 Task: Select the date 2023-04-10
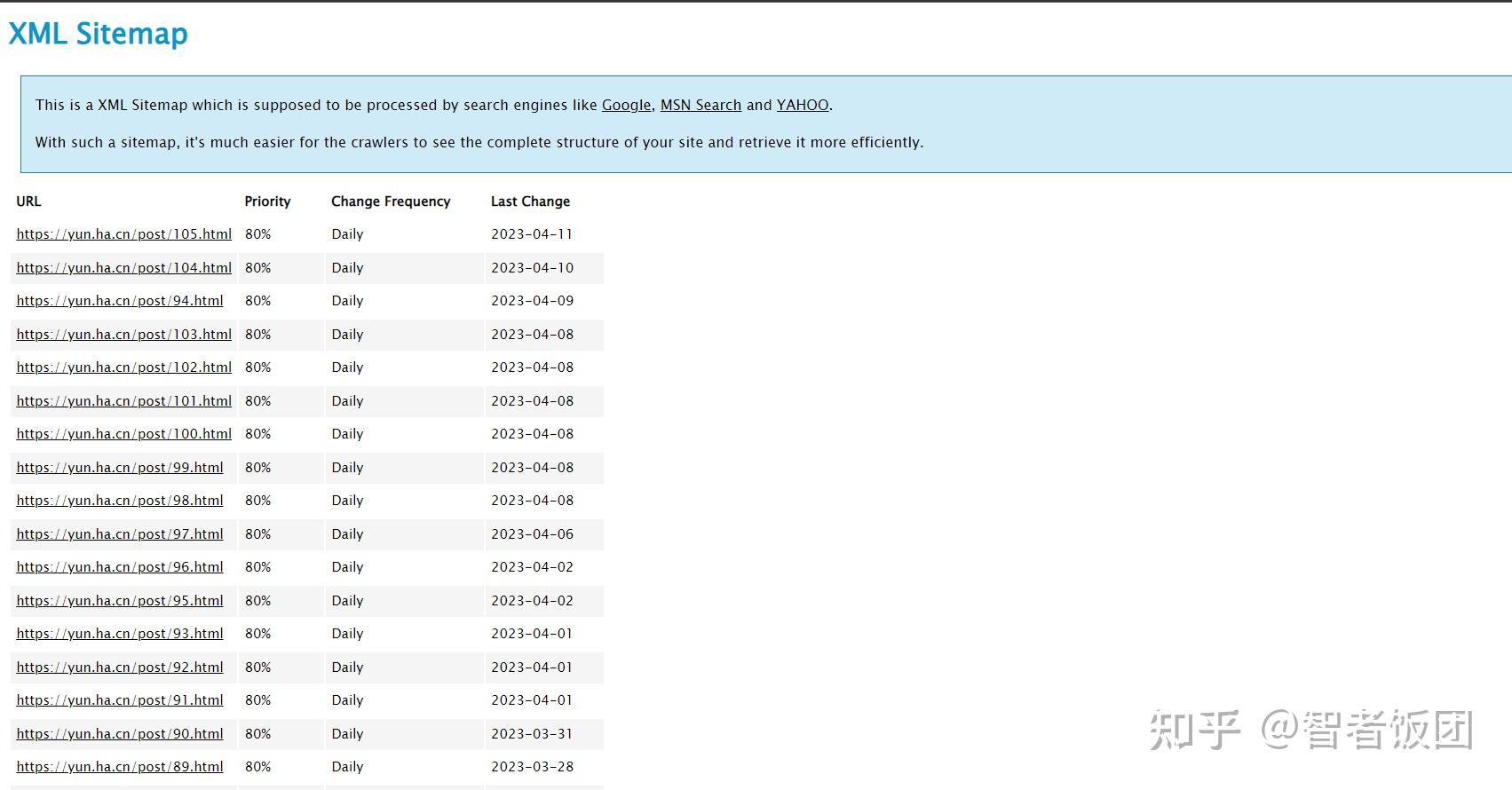(x=532, y=268)
